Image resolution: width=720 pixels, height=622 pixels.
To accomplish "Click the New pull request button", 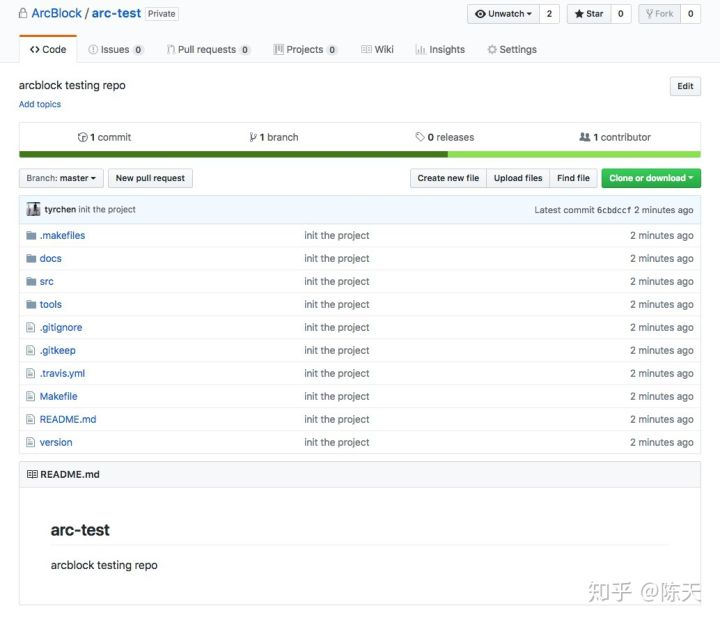I will click(x=150, y=178).
